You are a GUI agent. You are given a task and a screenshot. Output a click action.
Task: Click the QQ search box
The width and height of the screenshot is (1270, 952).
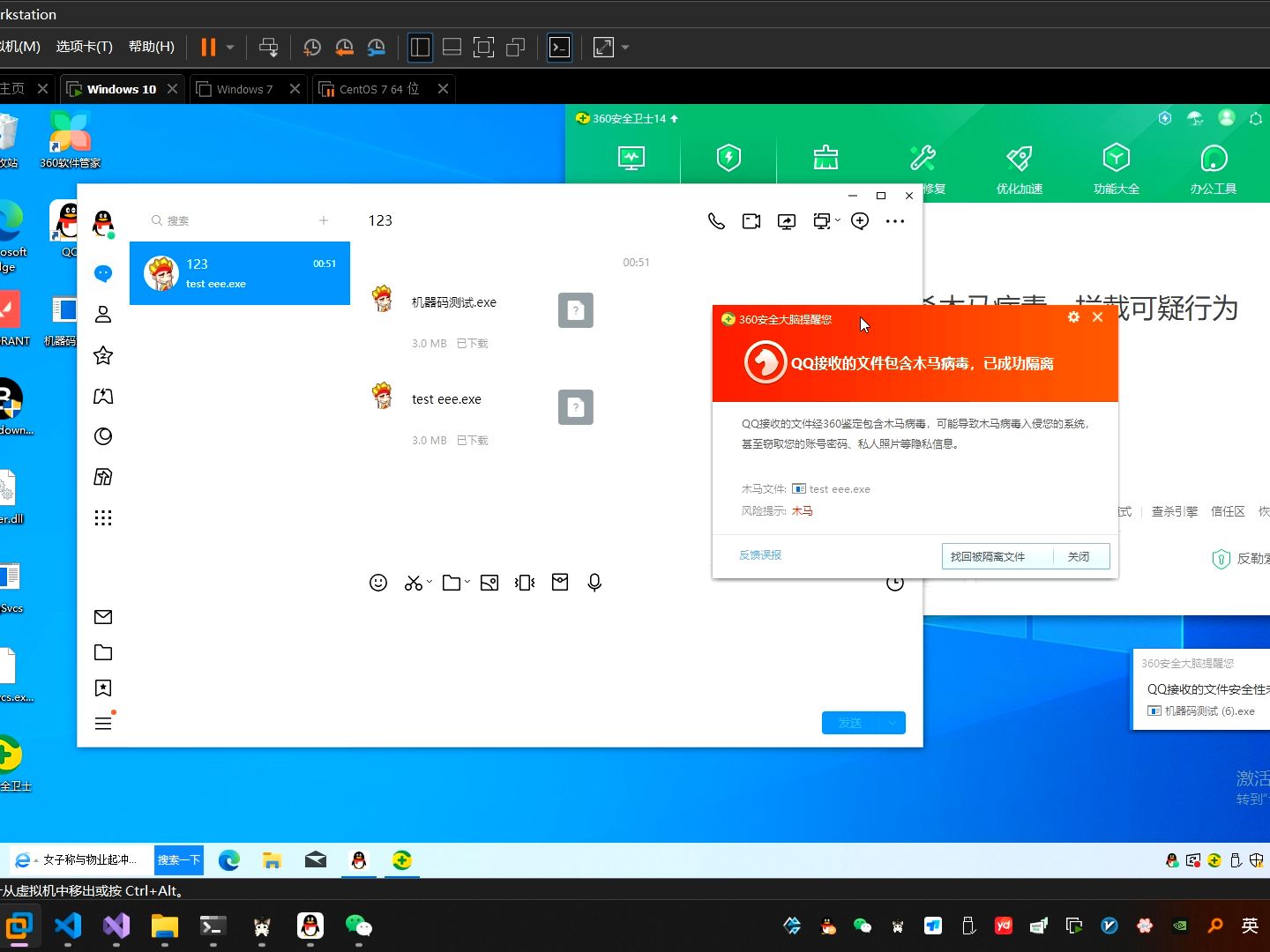click(x=229, y=220)
